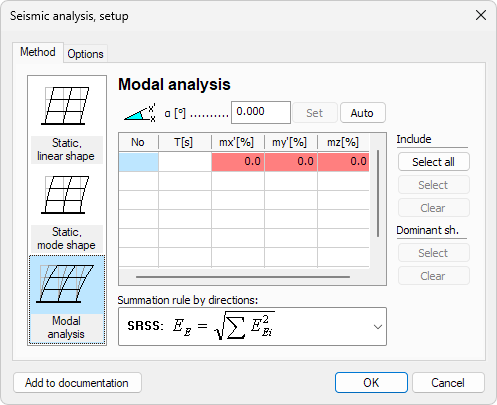The width and height of the screenshot is (497, 405).
Task: Click the table's horizontal scrollbar
Action: pos(243,277)
